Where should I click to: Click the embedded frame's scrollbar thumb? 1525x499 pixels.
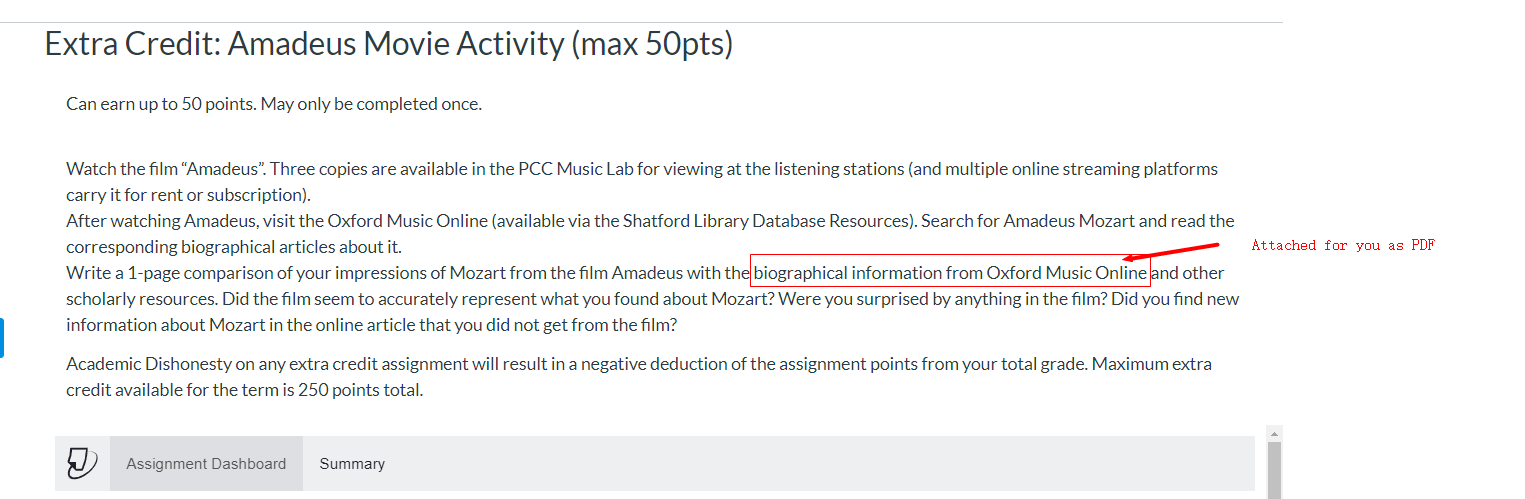(1273, 470)
